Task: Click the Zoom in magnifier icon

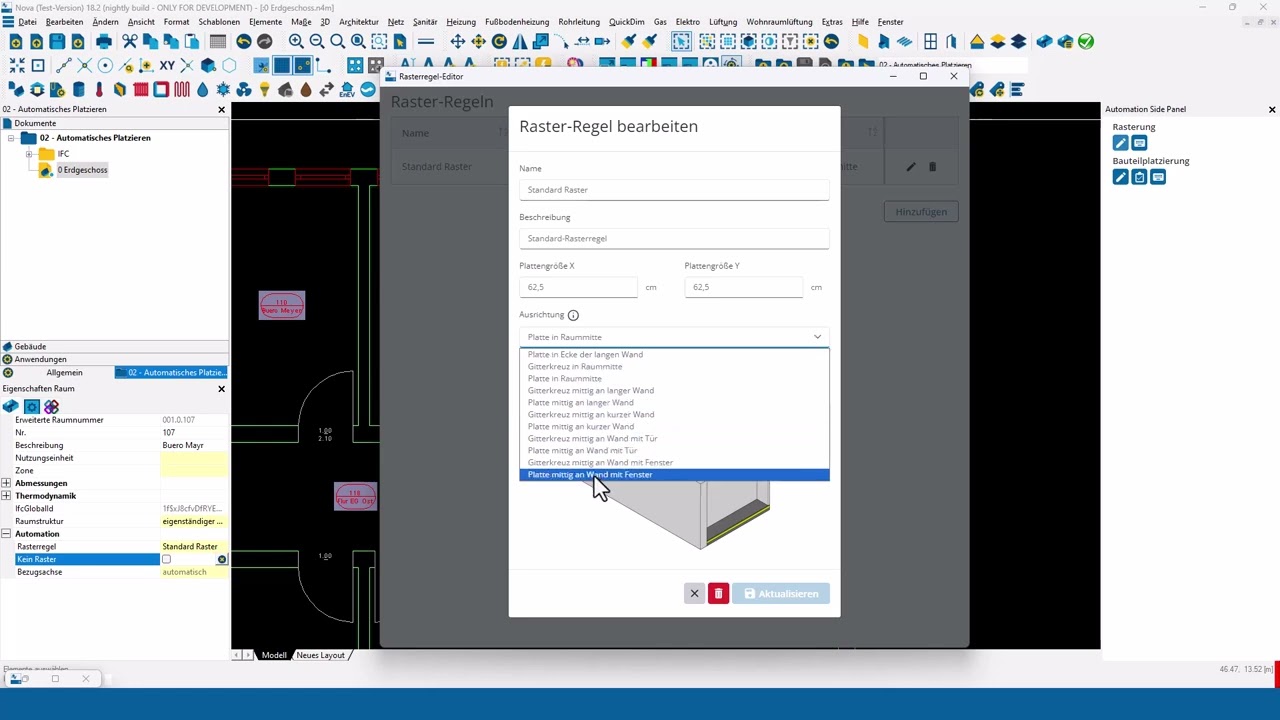Action: coord(296,42)
